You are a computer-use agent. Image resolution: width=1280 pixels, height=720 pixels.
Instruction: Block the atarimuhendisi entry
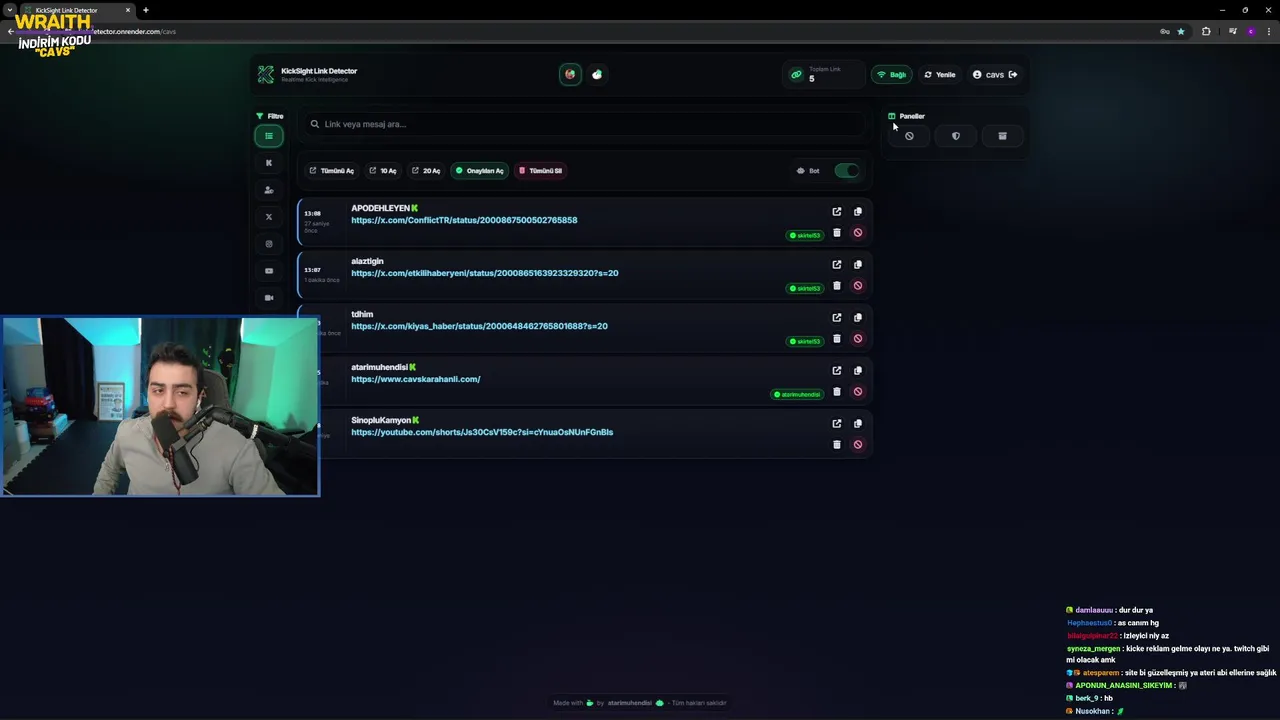pos(858,392)
